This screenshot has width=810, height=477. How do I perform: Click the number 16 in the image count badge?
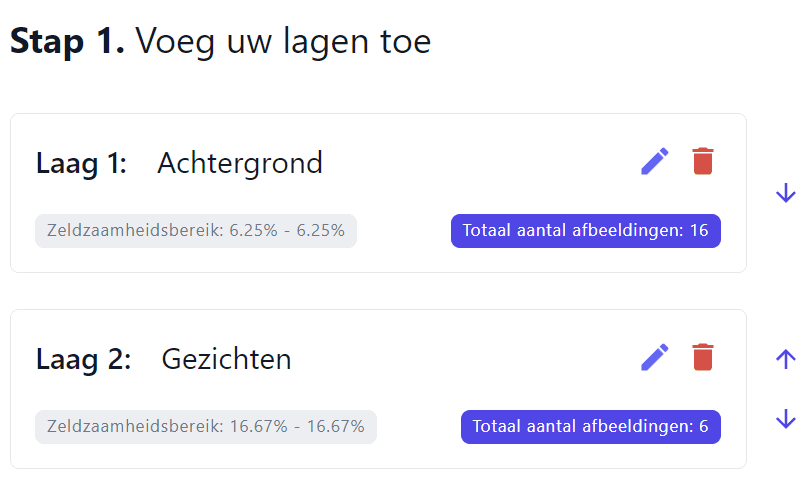click(x=699, y=230)
